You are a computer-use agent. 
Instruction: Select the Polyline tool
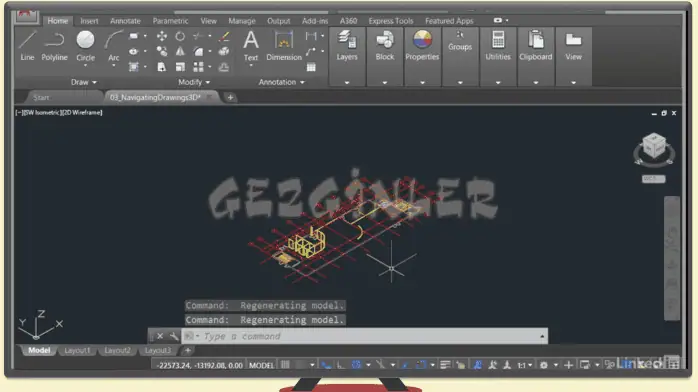(54, 45)
